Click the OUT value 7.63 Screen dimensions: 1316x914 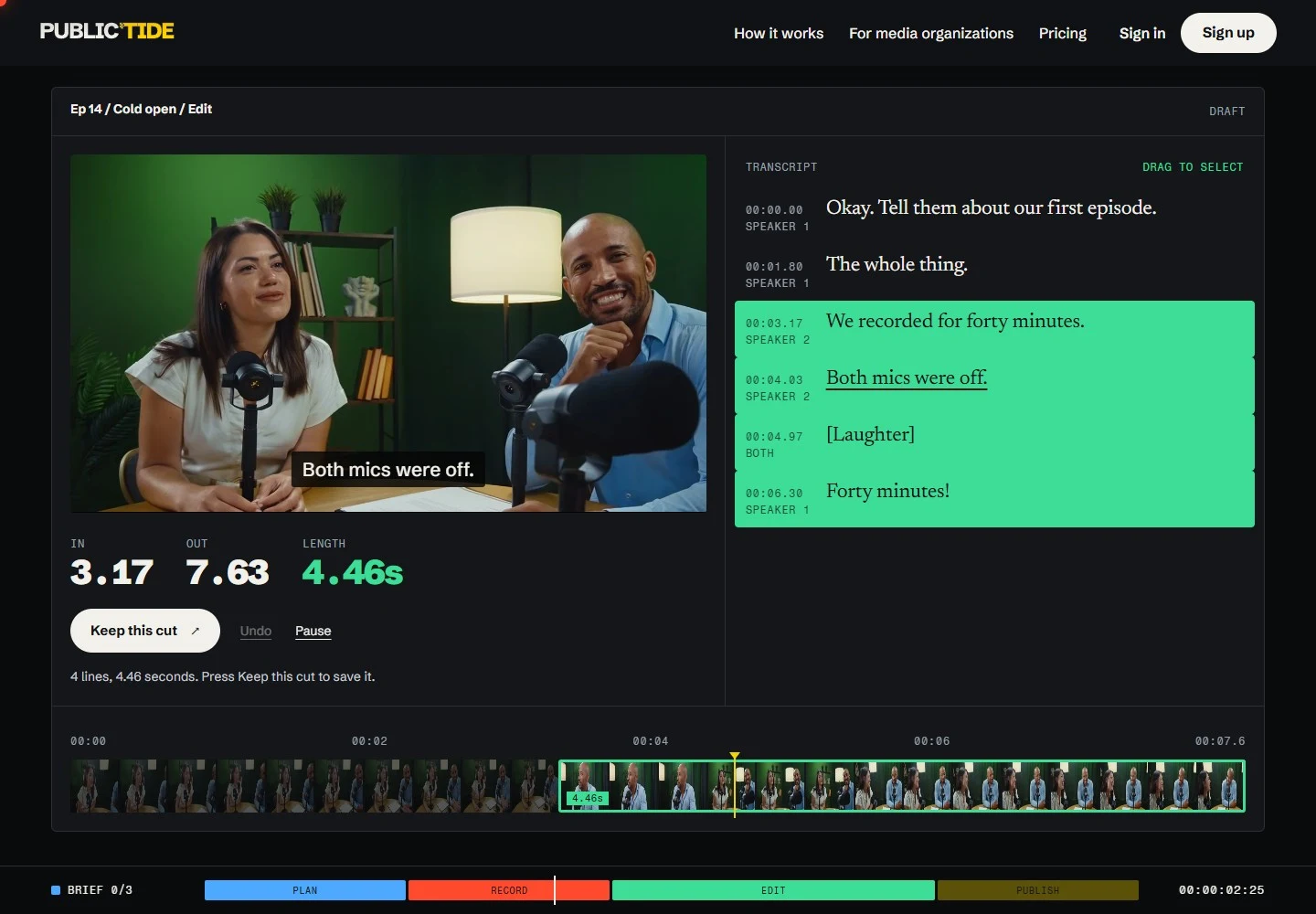228,573
